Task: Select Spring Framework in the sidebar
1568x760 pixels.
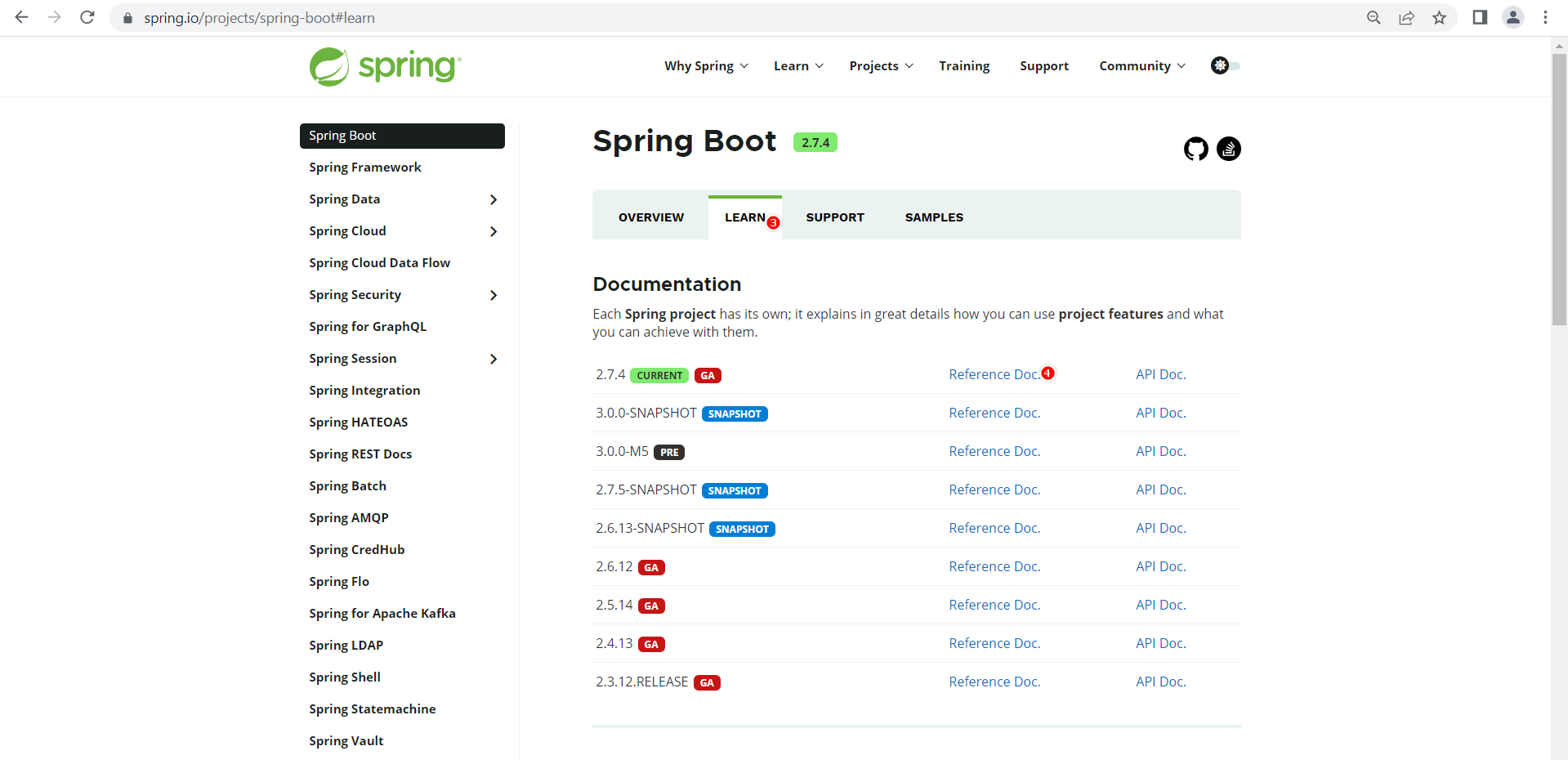Action: pos(365,168)
